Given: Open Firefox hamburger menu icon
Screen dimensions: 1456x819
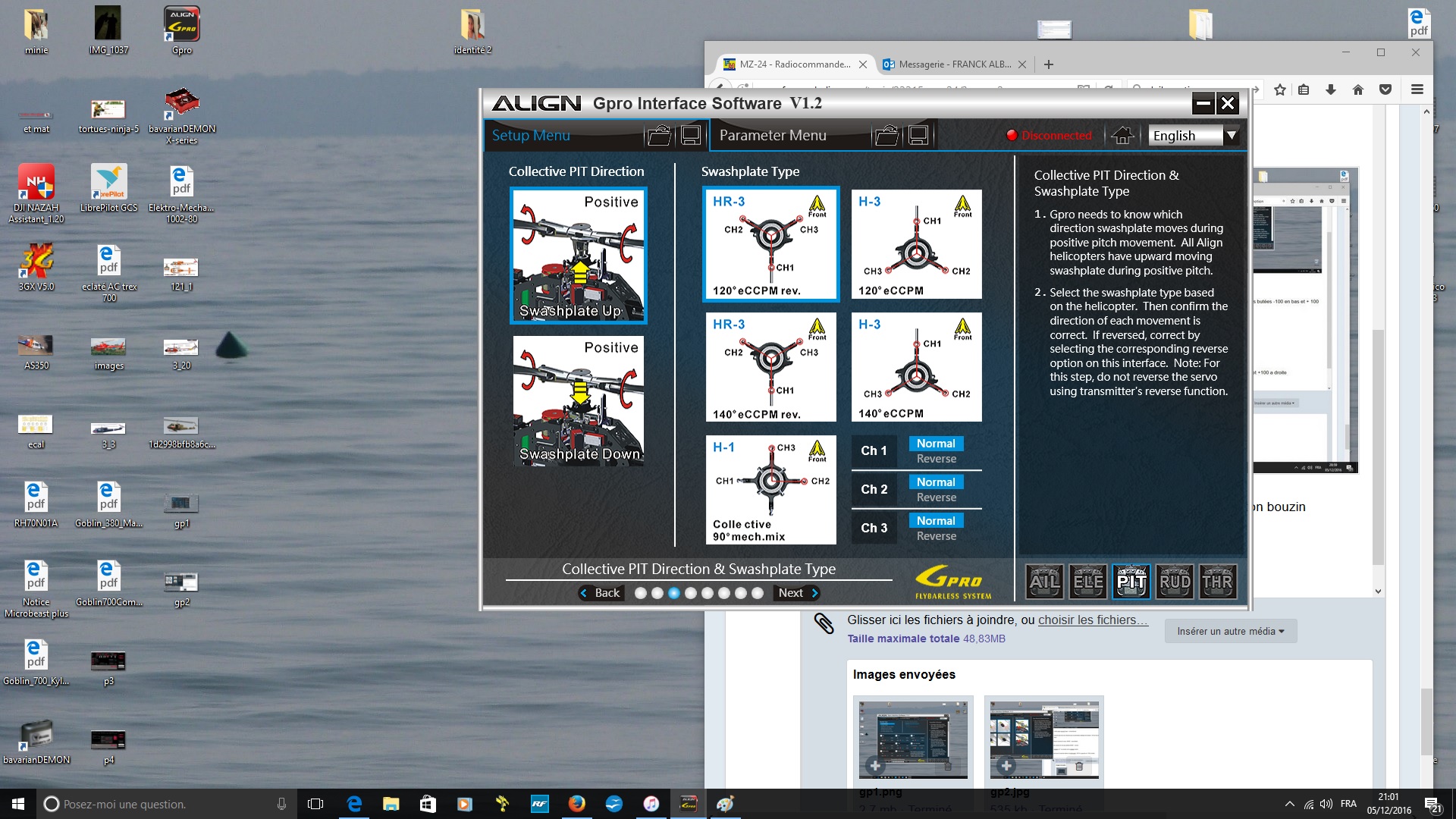Looking at the screenshot, I should [1417, 89].
